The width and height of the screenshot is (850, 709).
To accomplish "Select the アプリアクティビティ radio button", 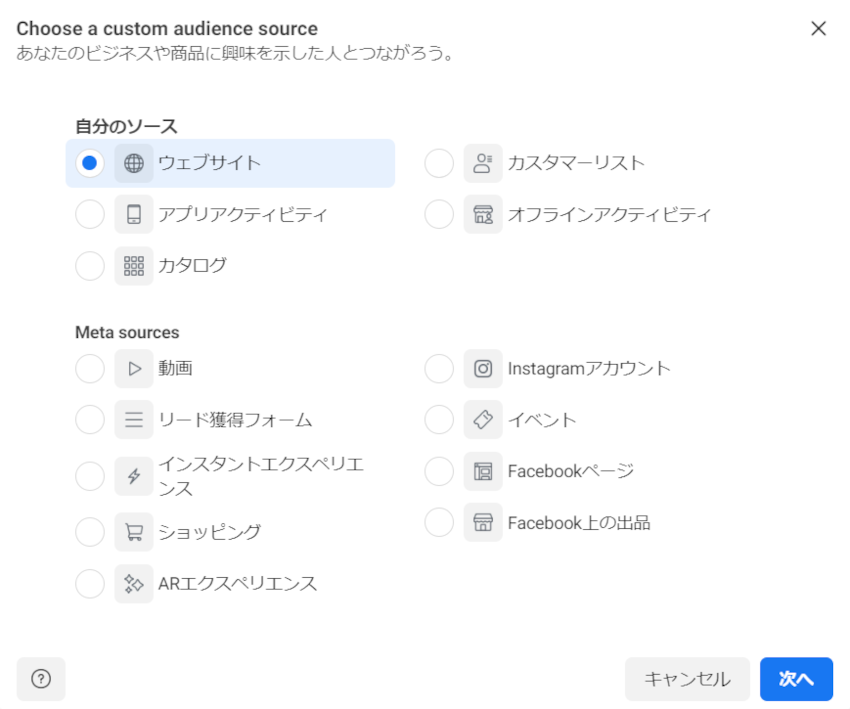I will click(x=90, y=215).
